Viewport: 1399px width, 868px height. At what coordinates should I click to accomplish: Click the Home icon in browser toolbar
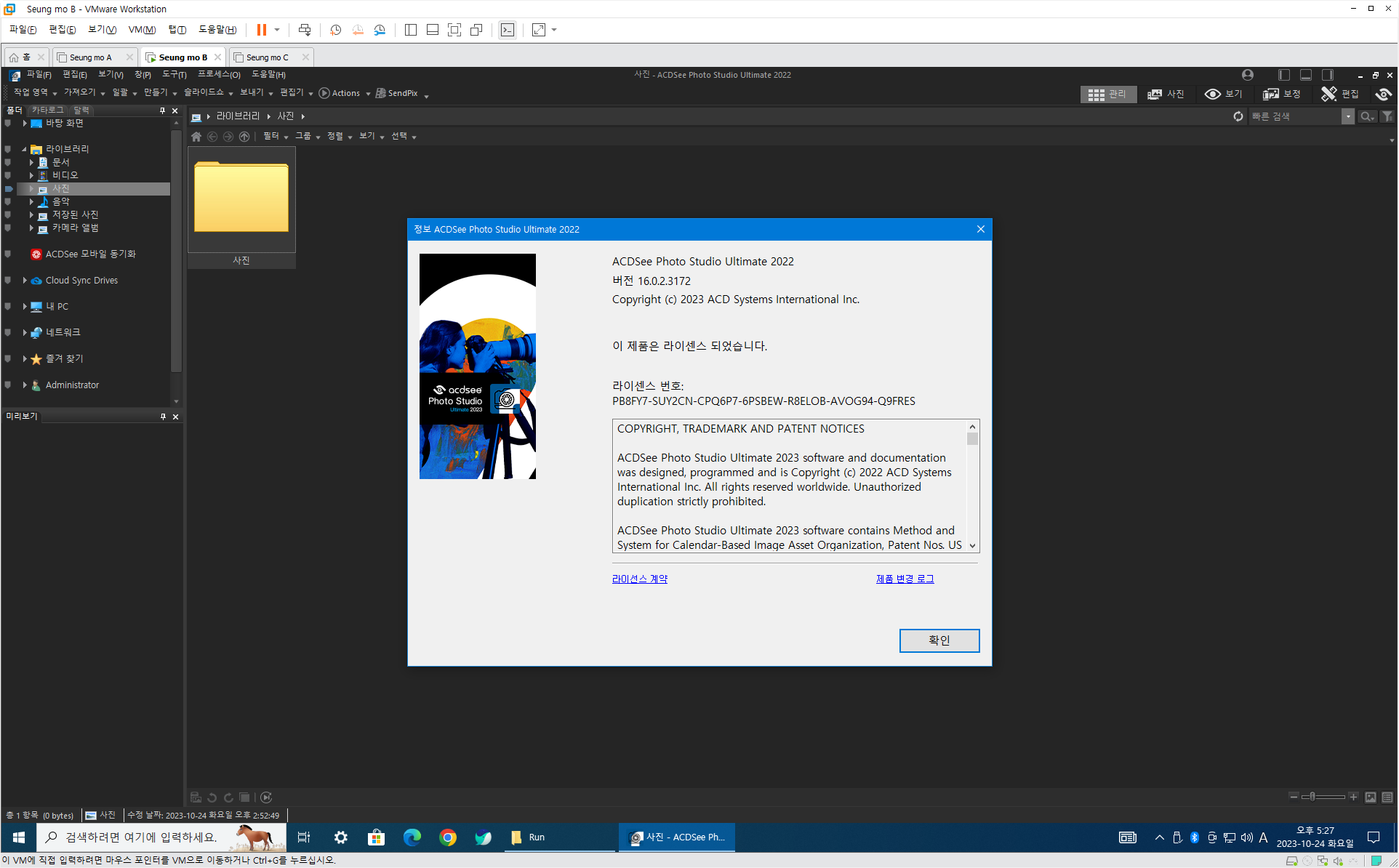point(196,137)
